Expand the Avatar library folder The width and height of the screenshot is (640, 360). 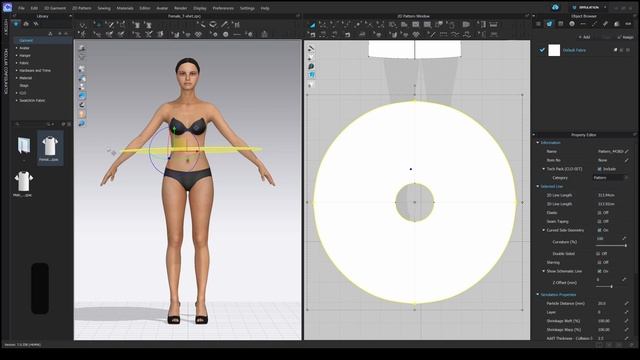coord(17,48)
